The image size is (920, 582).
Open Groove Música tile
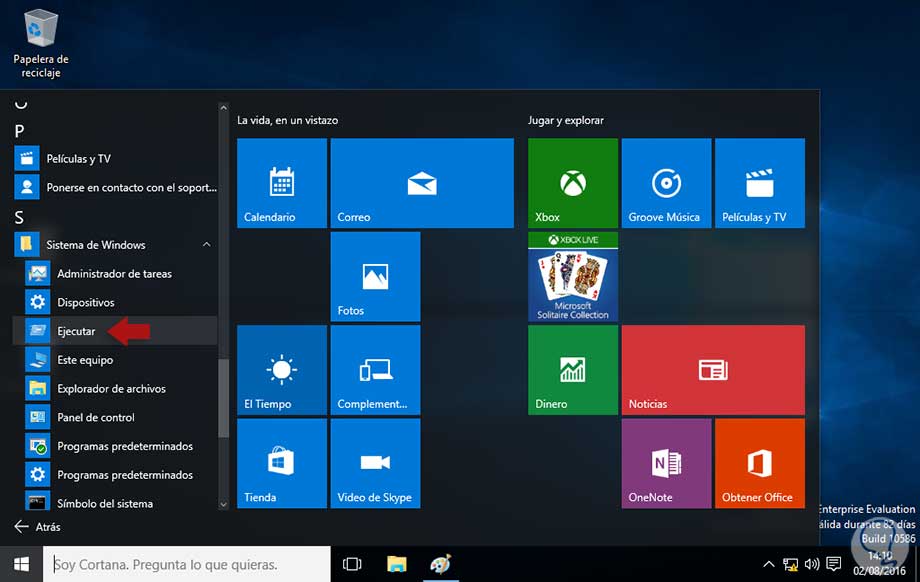pyautogui.click(x=666, y=183)
